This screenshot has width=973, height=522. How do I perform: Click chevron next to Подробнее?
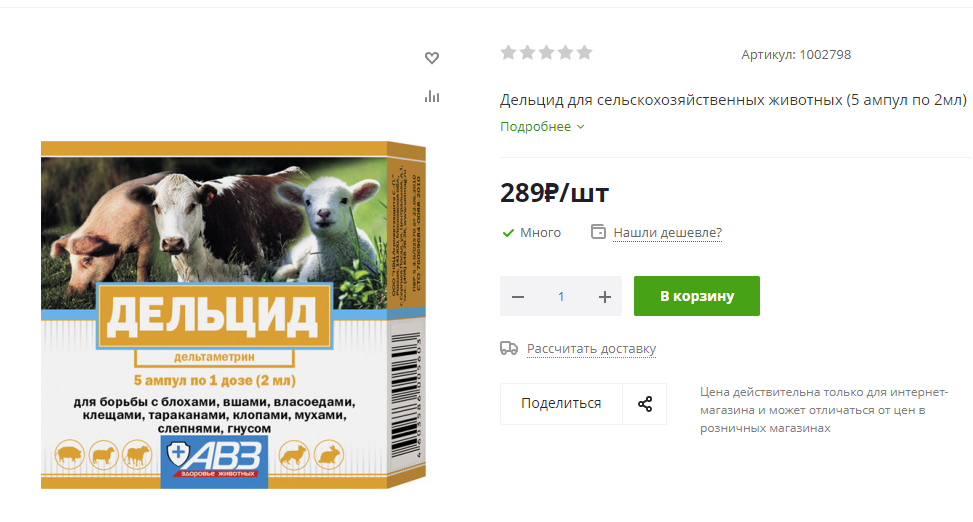[x=580, y=127]
